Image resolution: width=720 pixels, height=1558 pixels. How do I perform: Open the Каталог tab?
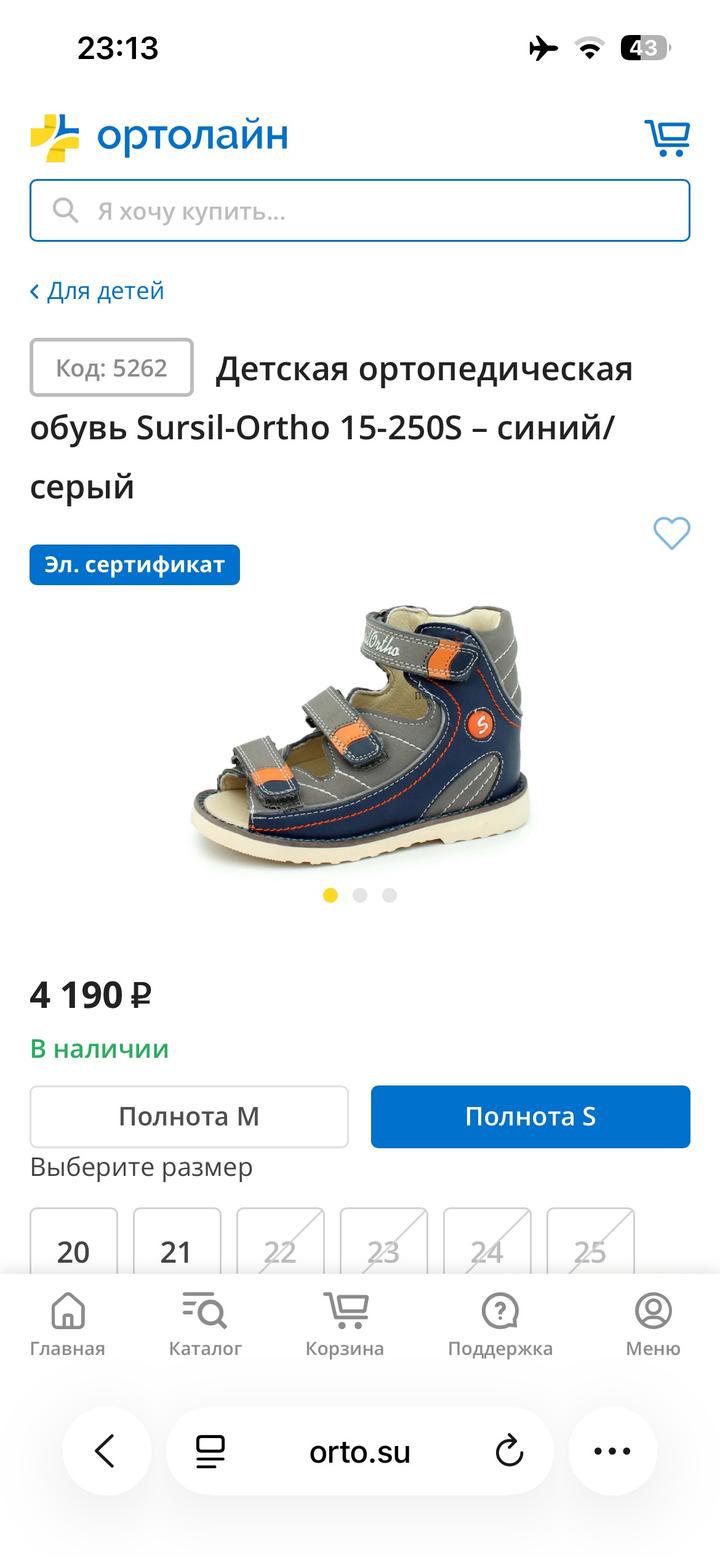point(205,1324)
